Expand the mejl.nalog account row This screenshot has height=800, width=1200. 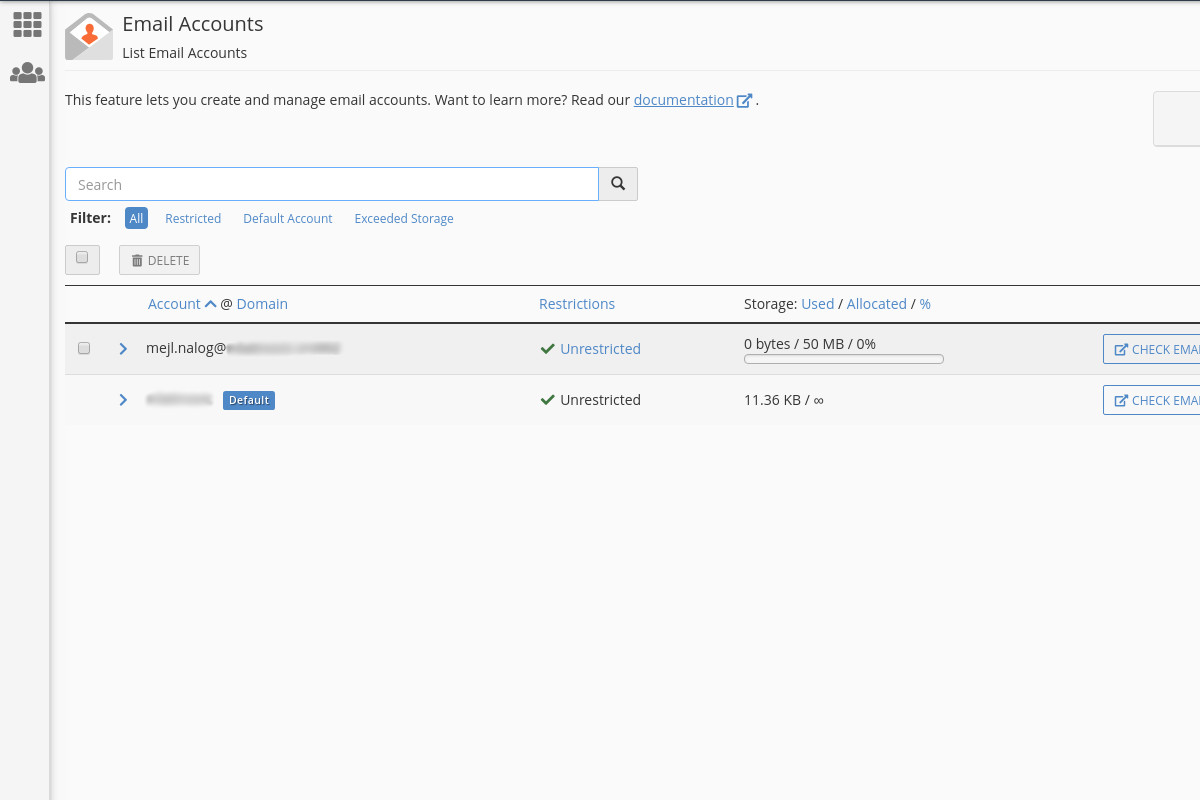click(x=123, y=349)
